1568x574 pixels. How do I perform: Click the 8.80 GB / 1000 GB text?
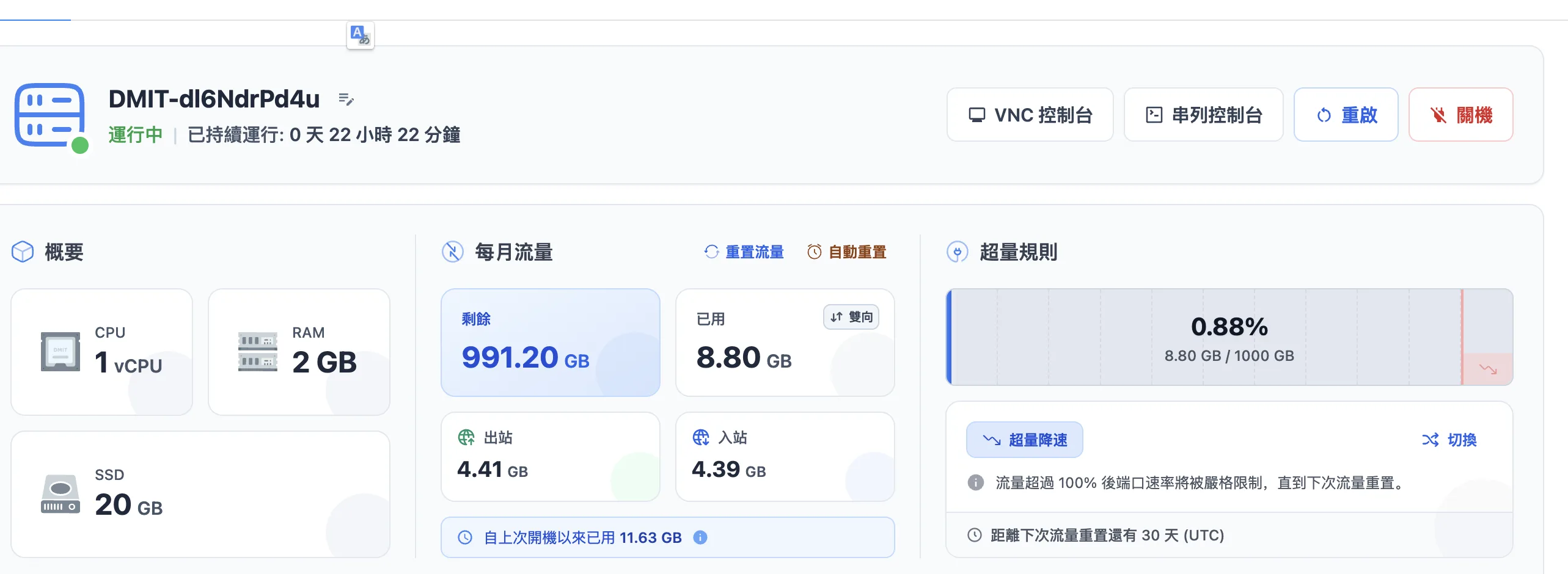click(1229, 356)
